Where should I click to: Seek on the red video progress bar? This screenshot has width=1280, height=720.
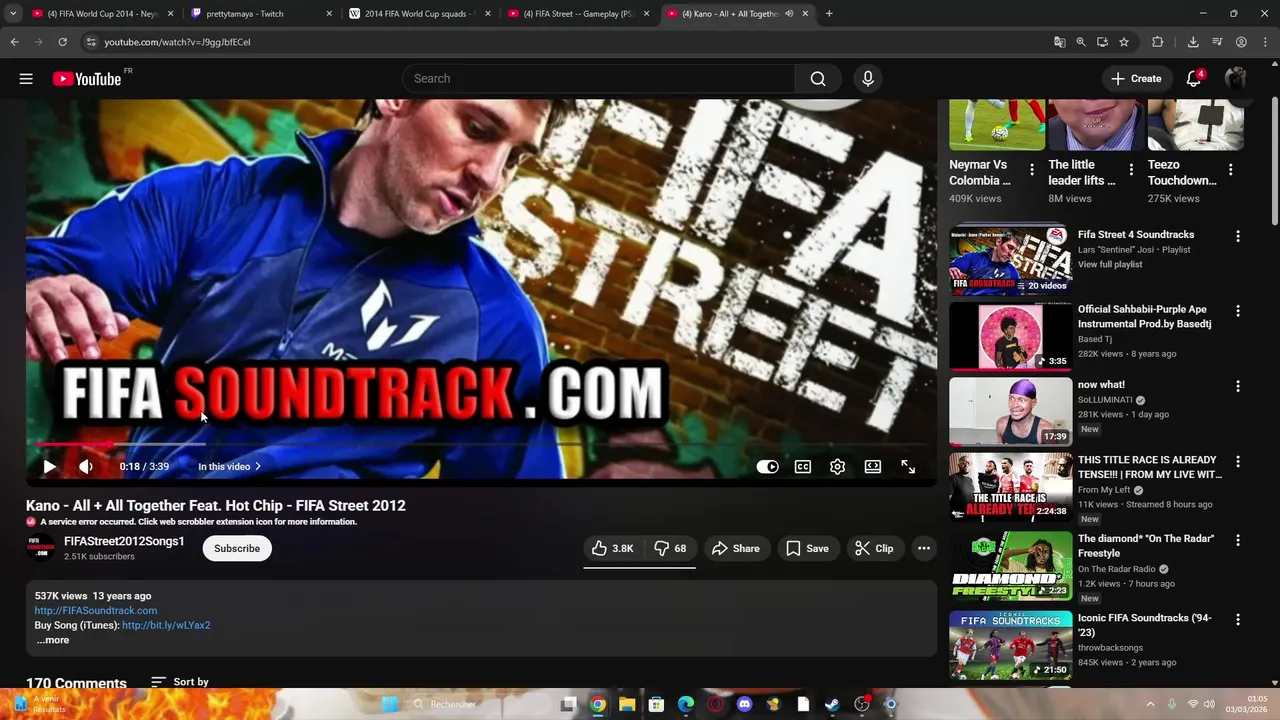click(x=481, y=444)
